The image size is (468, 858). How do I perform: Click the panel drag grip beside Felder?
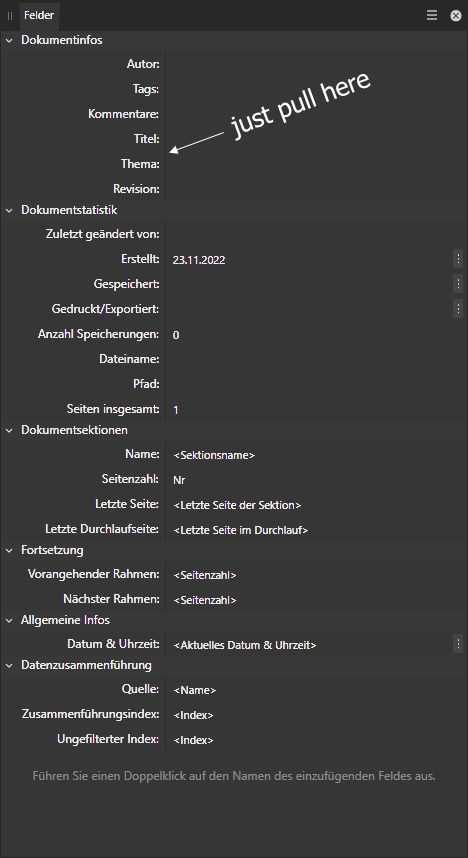[10, 16]
